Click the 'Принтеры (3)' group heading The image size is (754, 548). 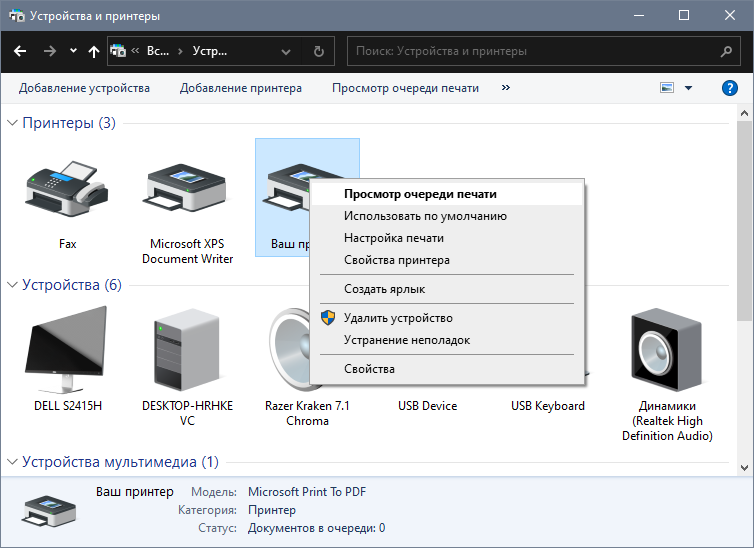(69, 123)
